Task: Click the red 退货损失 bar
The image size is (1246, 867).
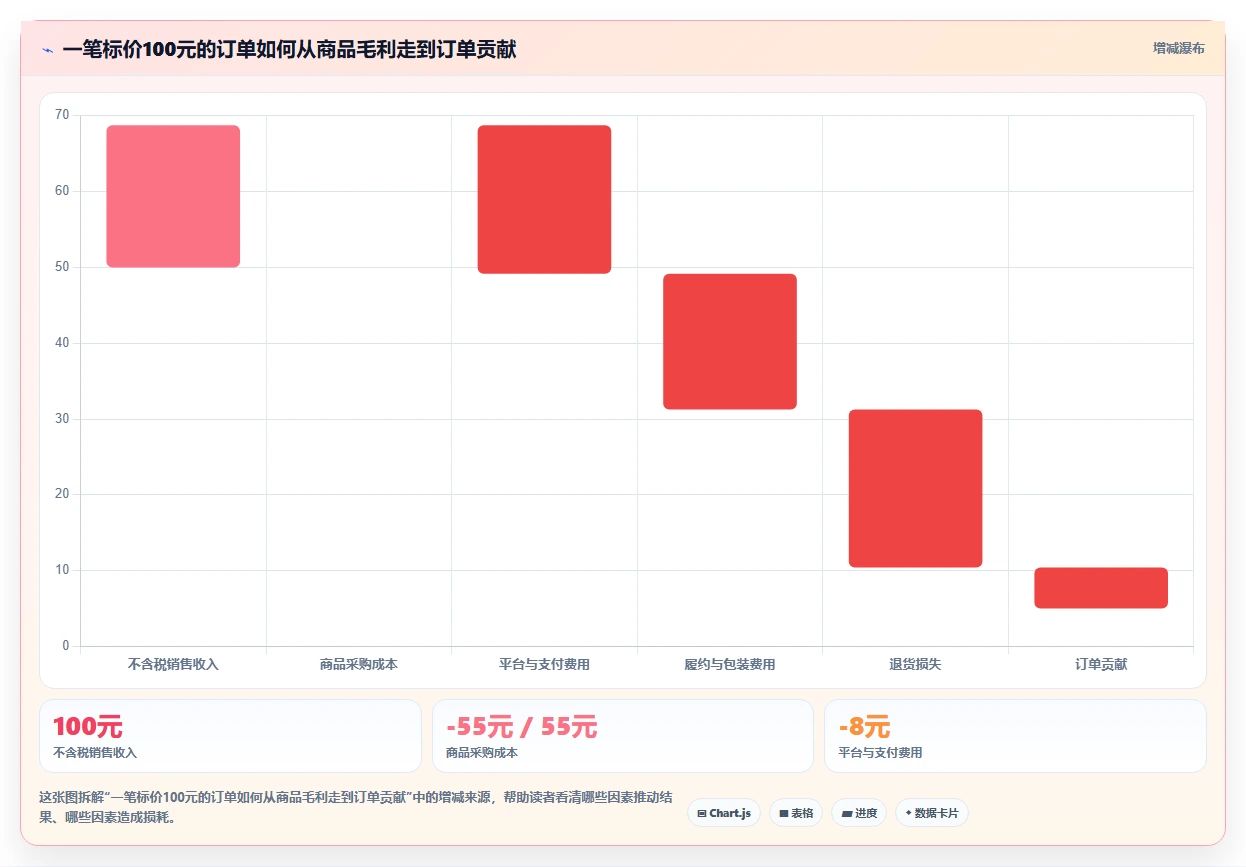Action: point(915,488)
